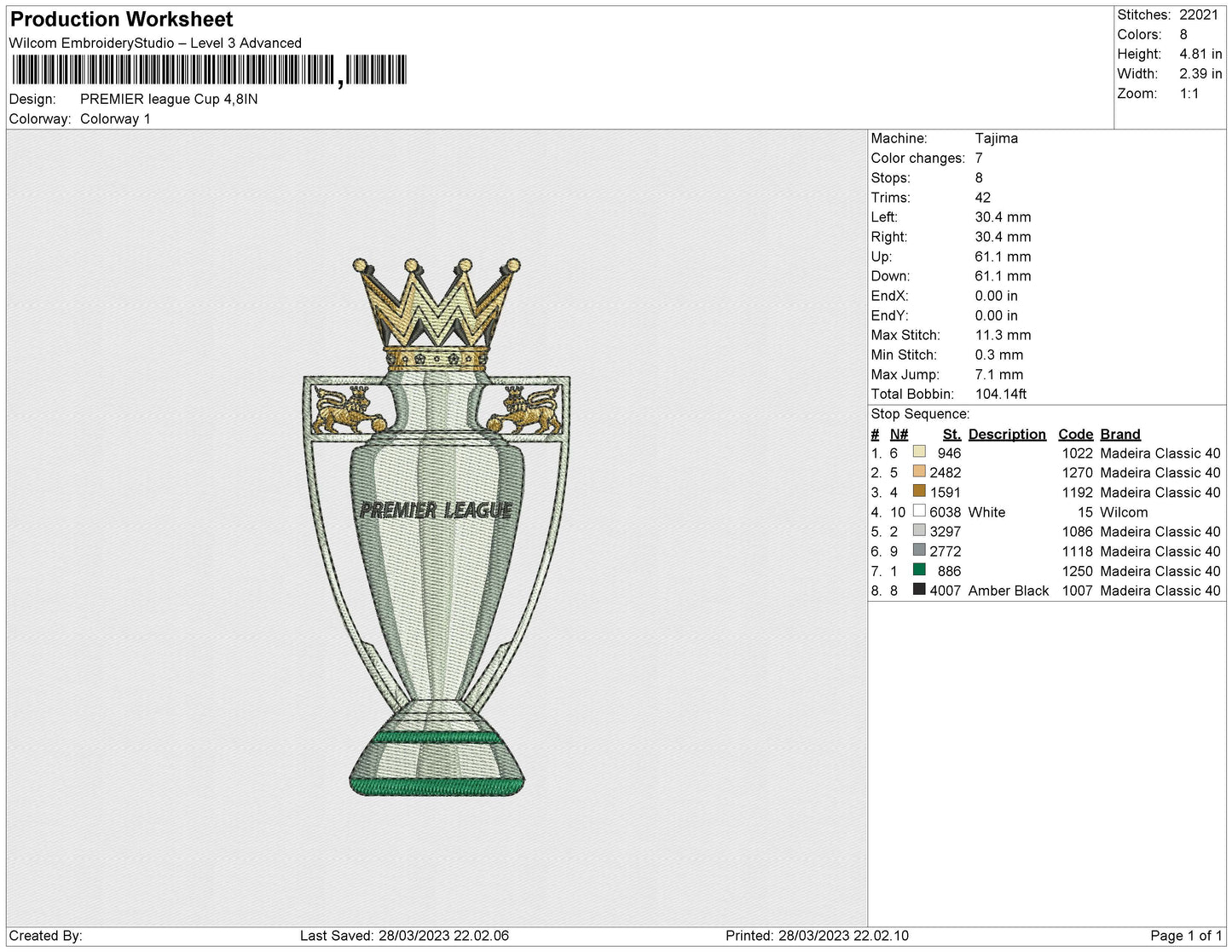Click code '1007' in stop 8
Screen dimensions: 1232x952
[1077, 591]
